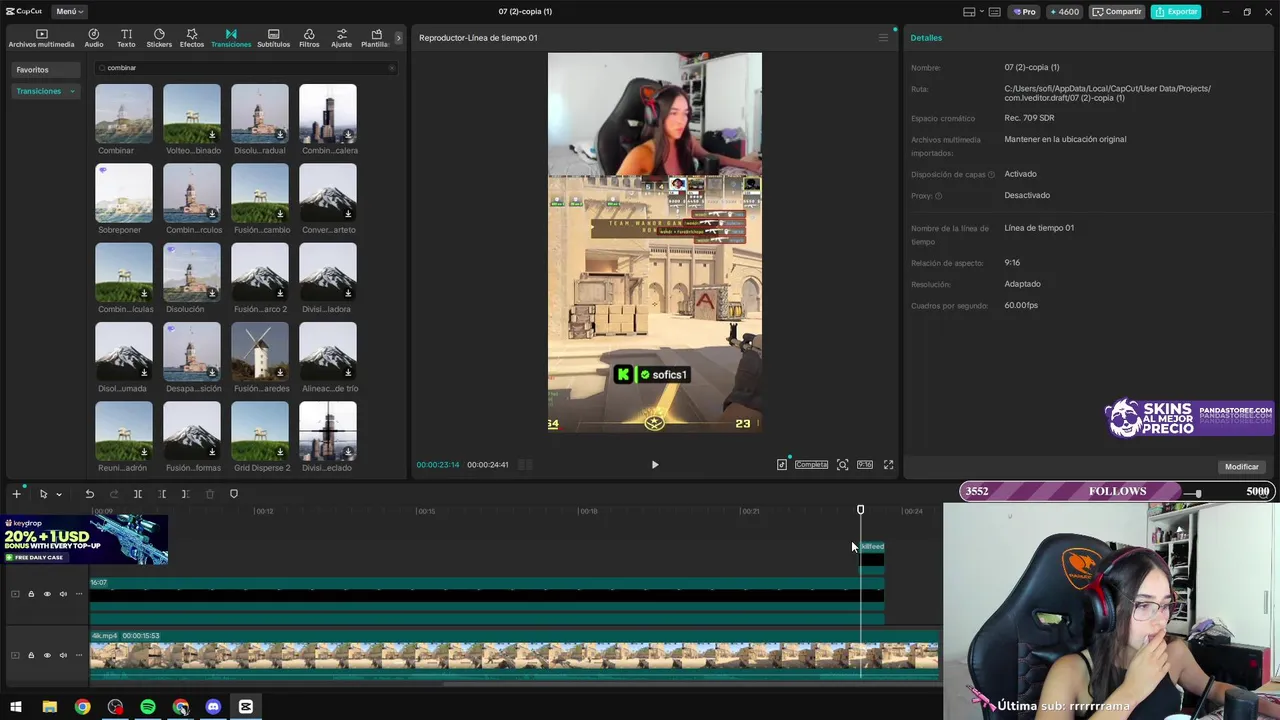The height and width of the screenshot is (720, 1280).
Task: Play the preview video
Action: (655, 465)
